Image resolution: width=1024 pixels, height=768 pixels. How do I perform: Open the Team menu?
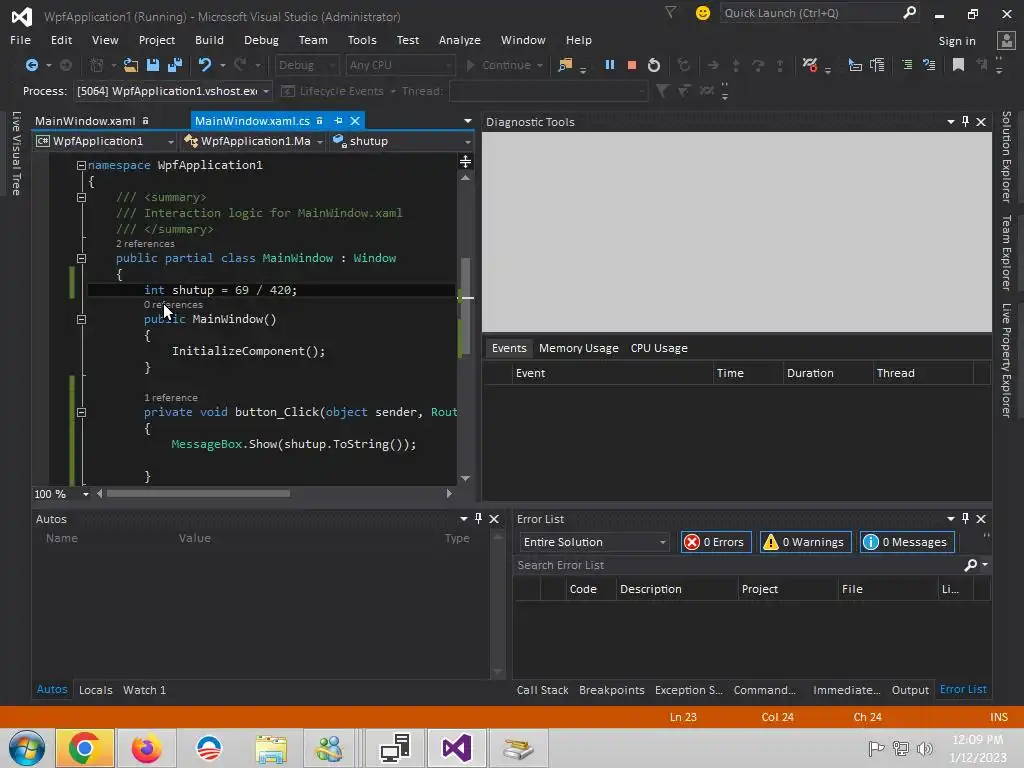coord(313,40)
